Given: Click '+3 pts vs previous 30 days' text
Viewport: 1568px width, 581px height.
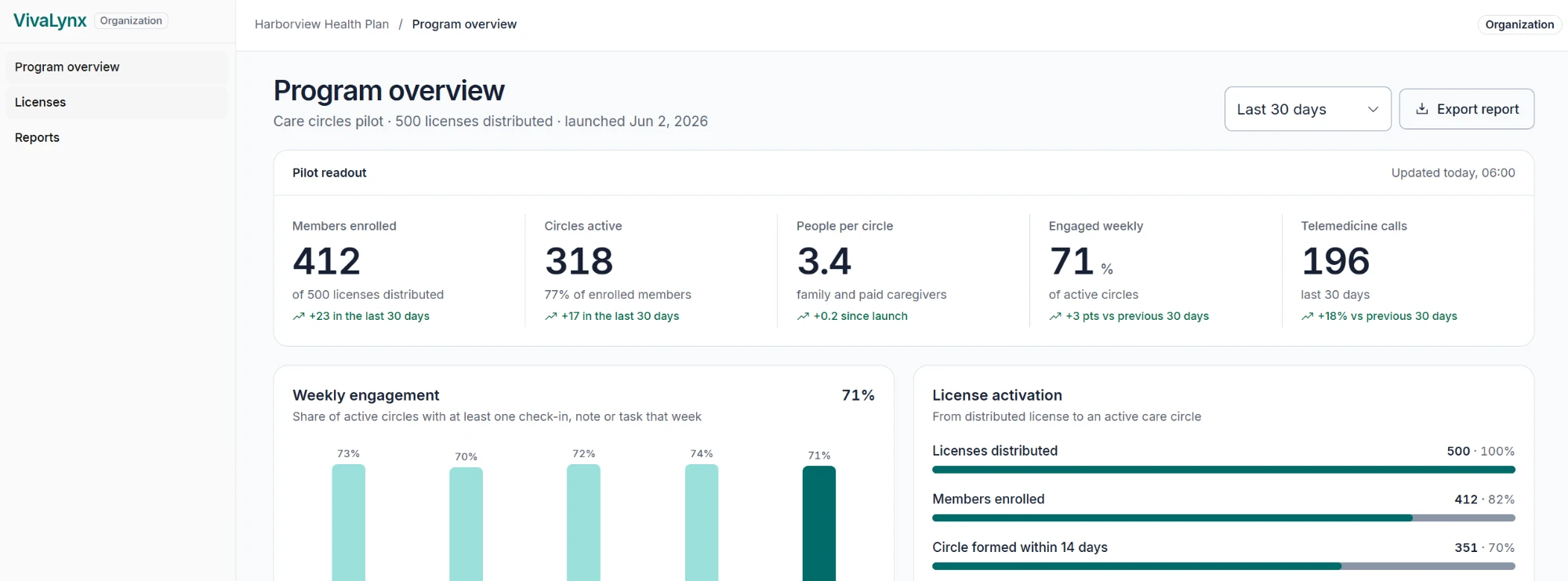Looking at the screenshot, I should [x=1137, y=316].
